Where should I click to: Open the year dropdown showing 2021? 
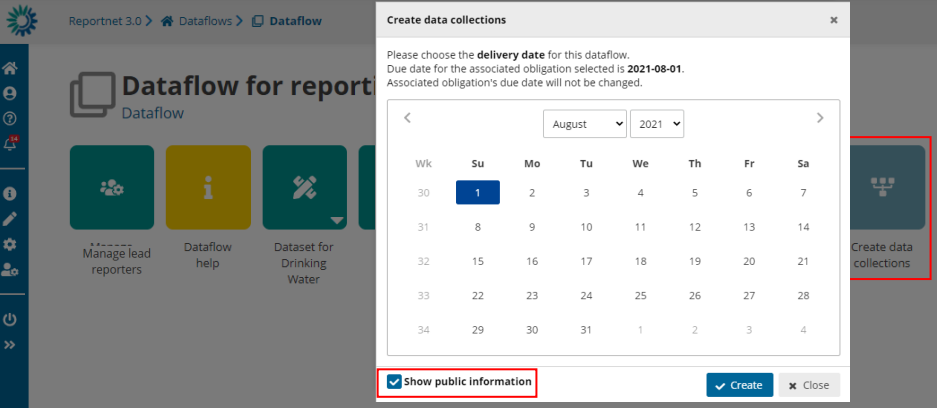(x=655, y=124)
